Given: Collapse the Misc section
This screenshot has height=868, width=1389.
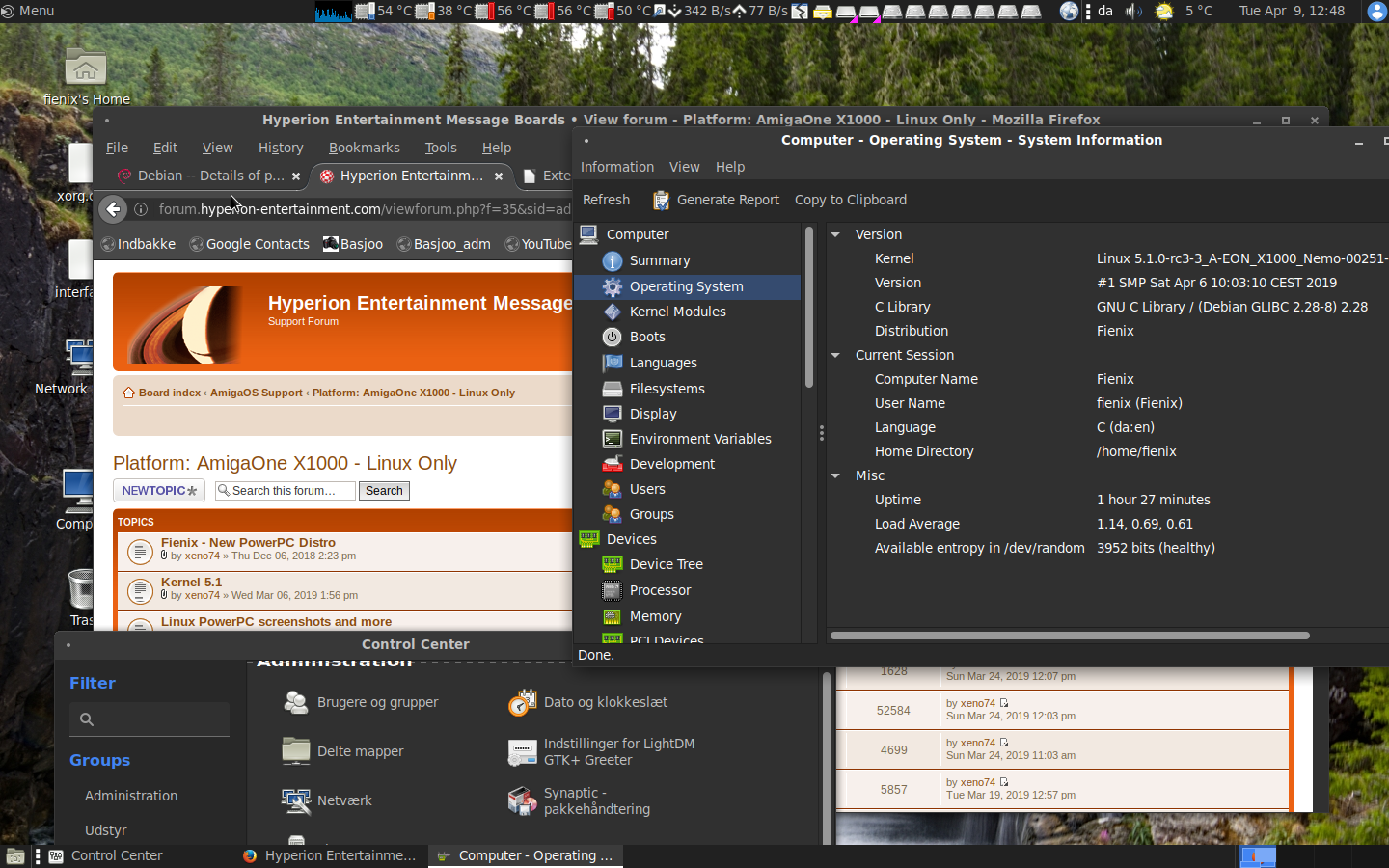Looking at the screenshot, I should (835, 475).
